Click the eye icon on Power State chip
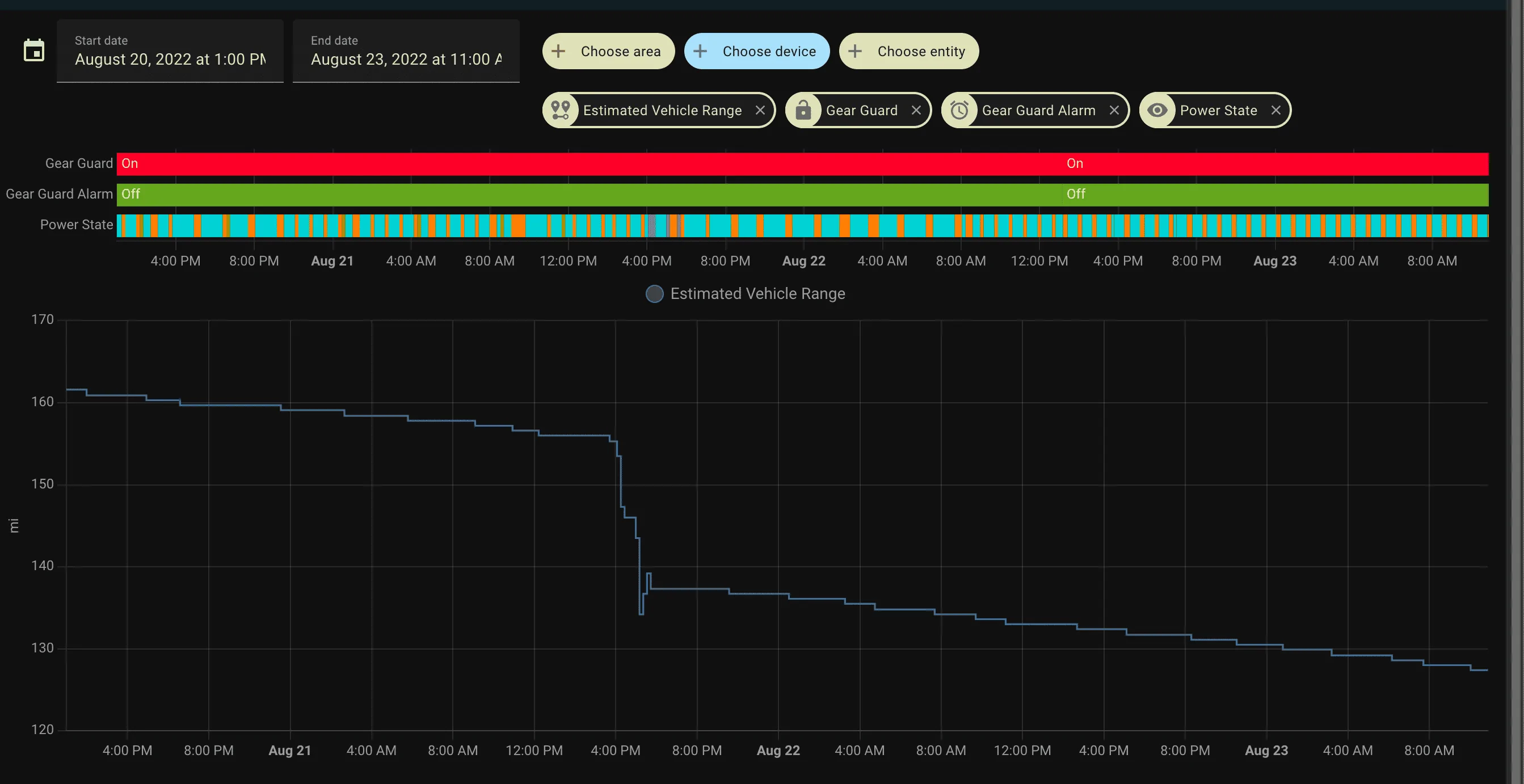The image size is (1524, 784). coord(1157,110)
